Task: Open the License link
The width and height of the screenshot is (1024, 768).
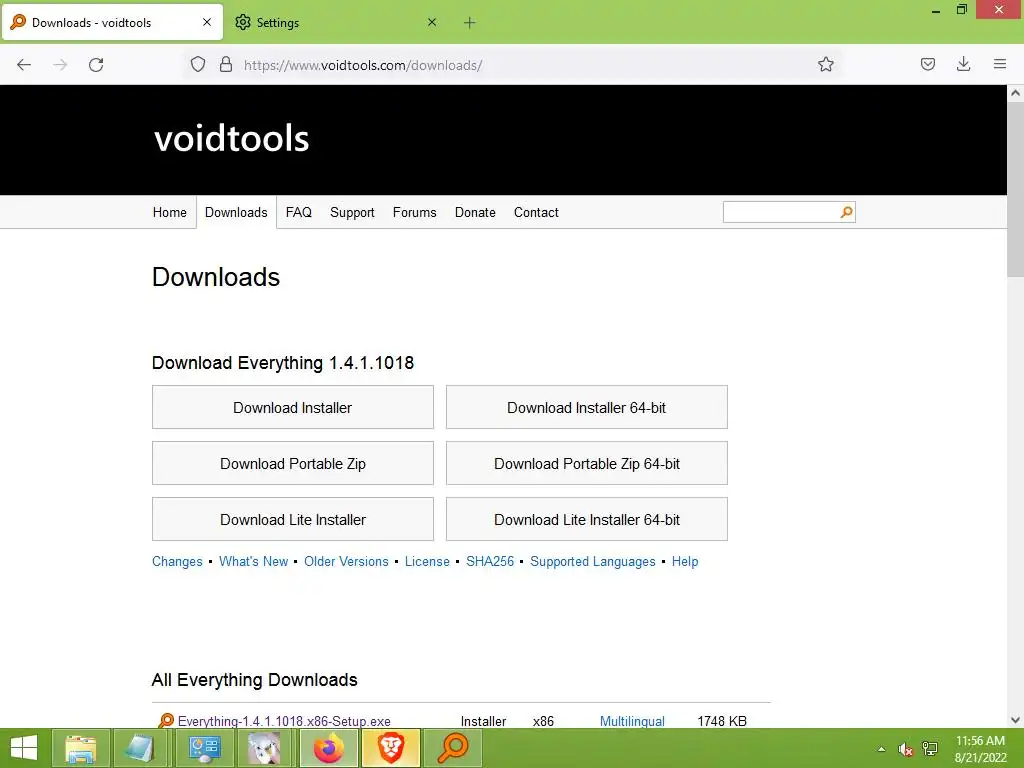Action: (427, 562)
